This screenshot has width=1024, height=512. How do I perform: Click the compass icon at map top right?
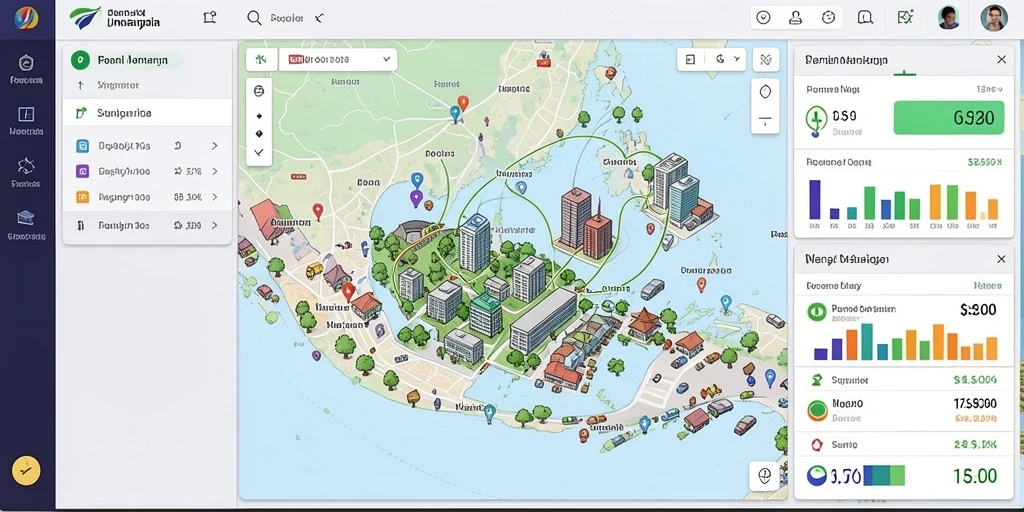coord(766,91)
